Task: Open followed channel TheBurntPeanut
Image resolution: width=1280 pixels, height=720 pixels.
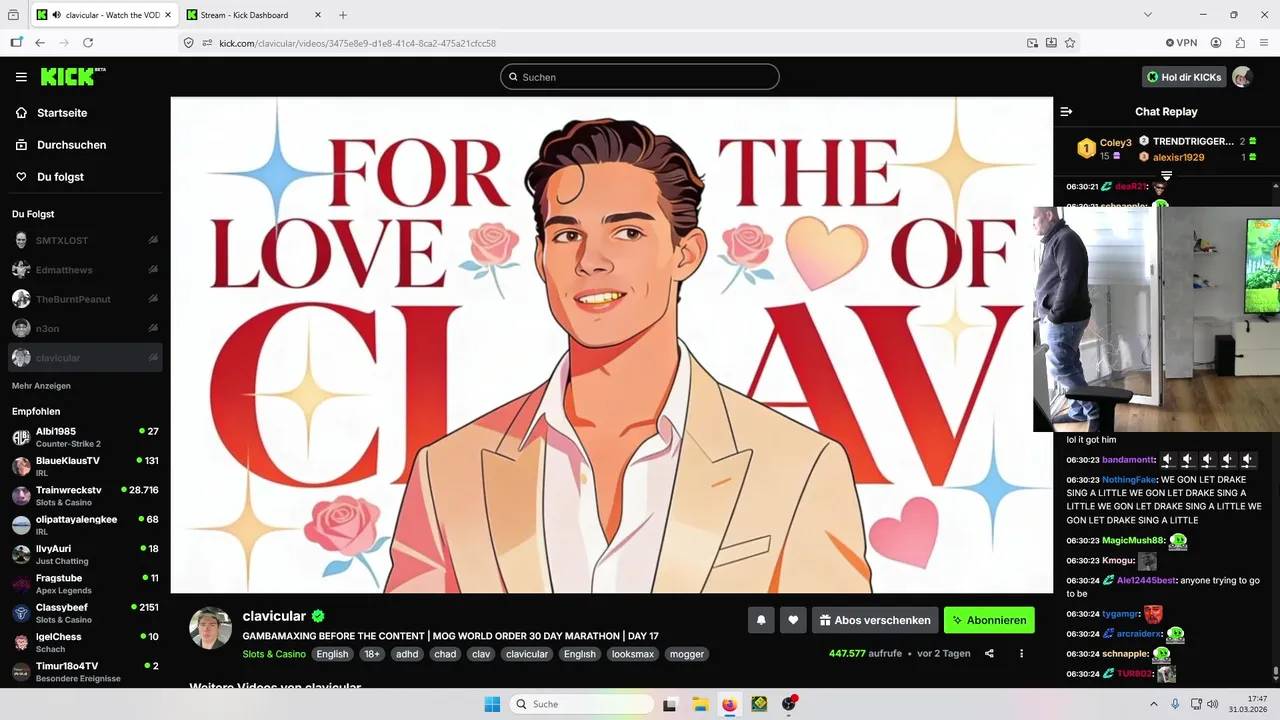Action: coord(85,299)
